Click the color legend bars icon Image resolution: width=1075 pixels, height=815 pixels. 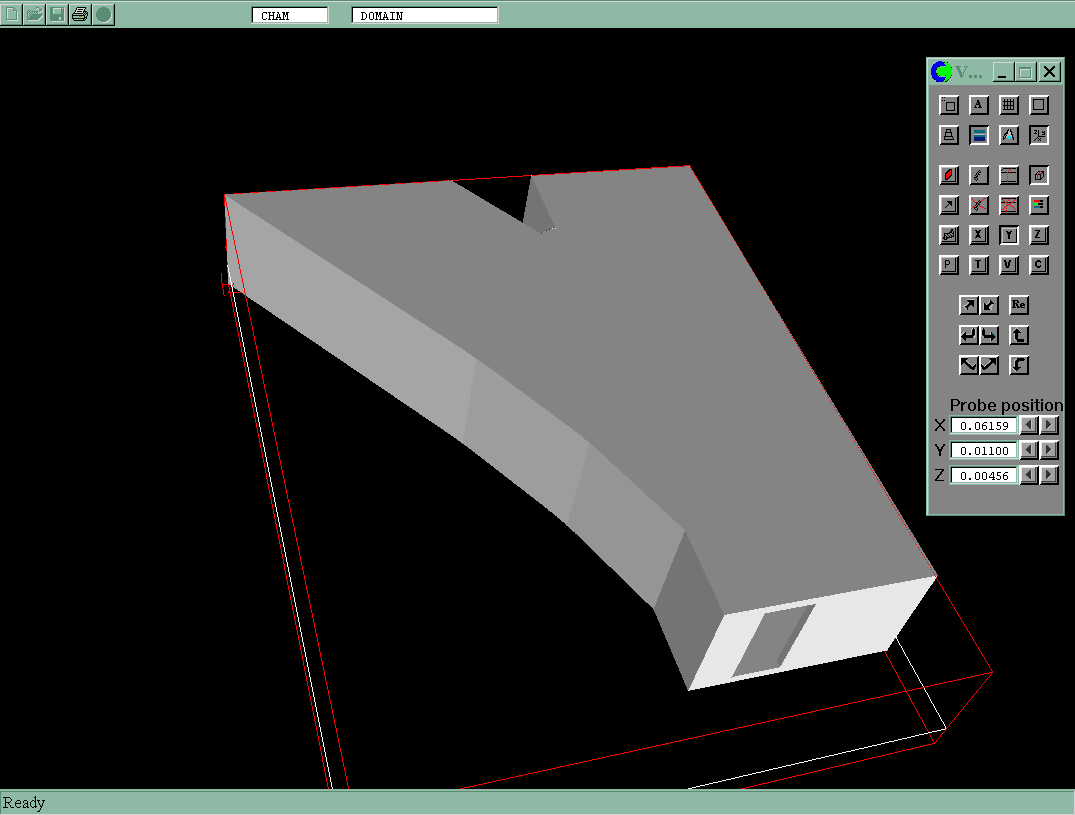[x=1039, y=205]
